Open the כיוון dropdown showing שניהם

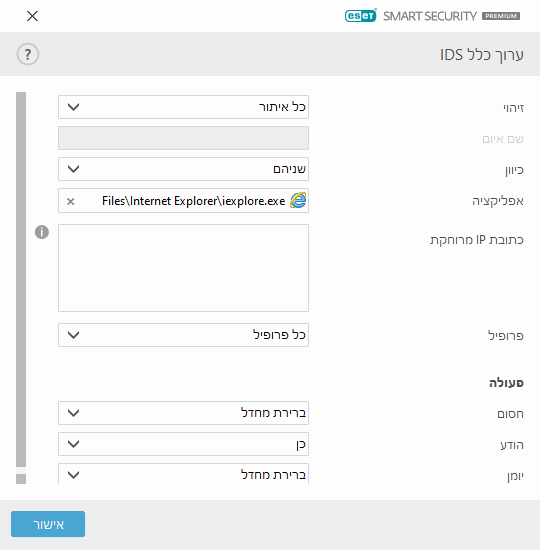click(x=184, y=169)
